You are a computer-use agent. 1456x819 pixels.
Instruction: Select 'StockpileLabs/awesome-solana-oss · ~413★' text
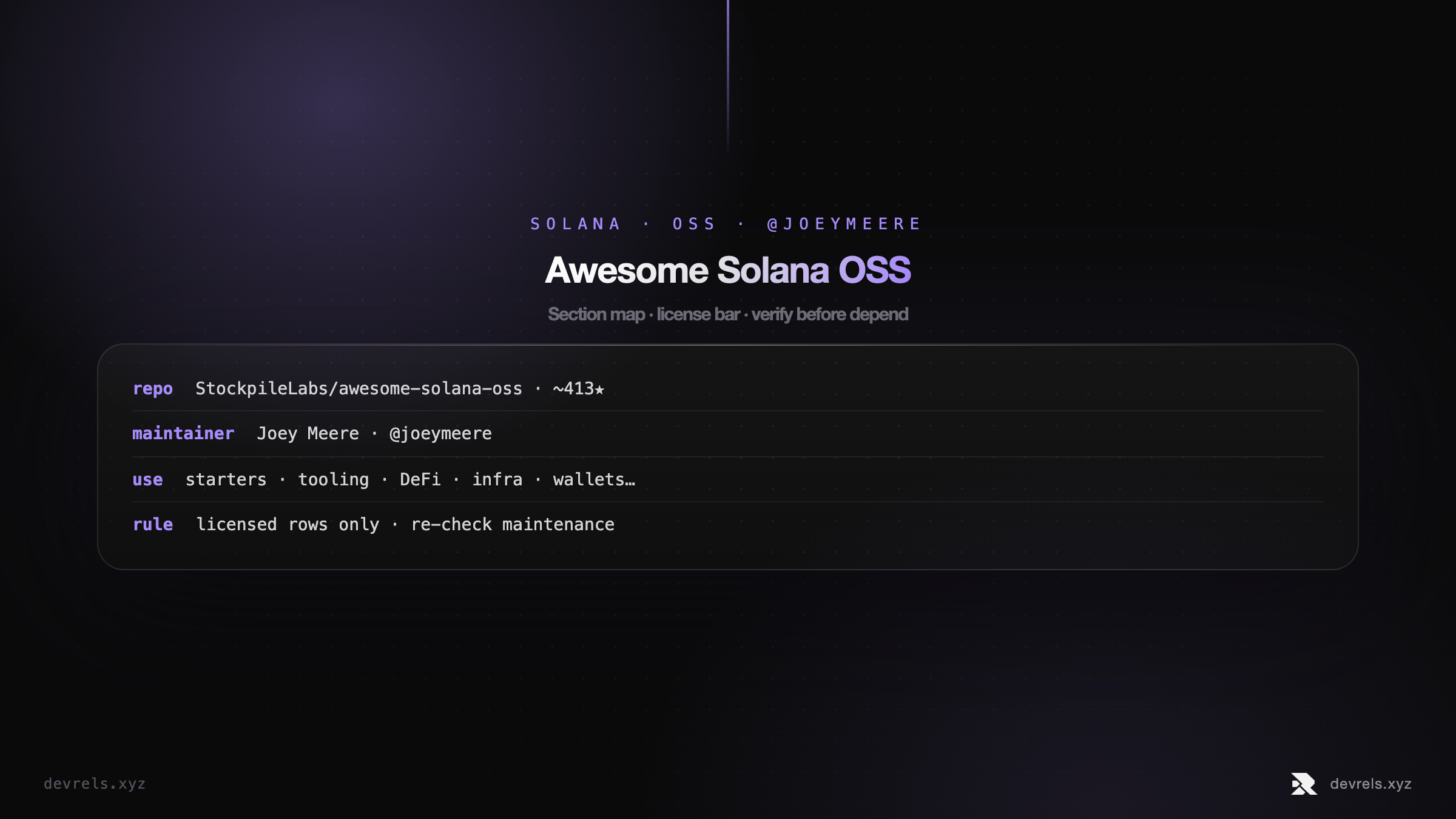400,389
